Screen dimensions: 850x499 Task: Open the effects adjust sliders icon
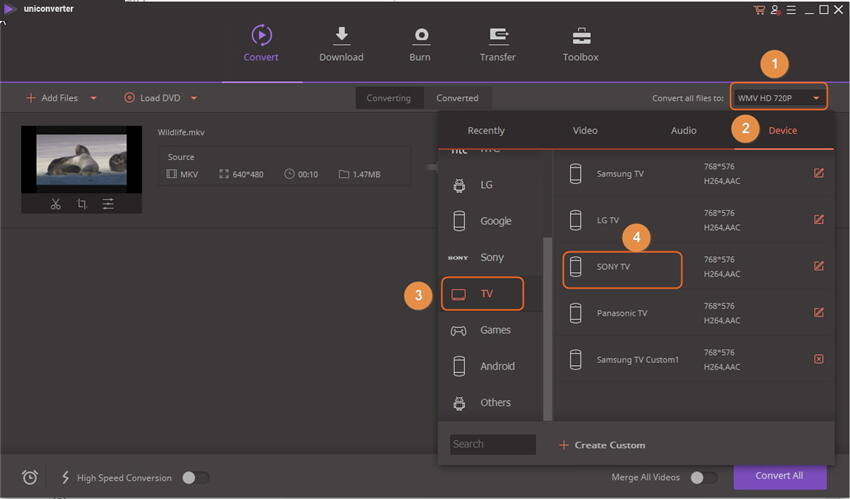[108, 204]
